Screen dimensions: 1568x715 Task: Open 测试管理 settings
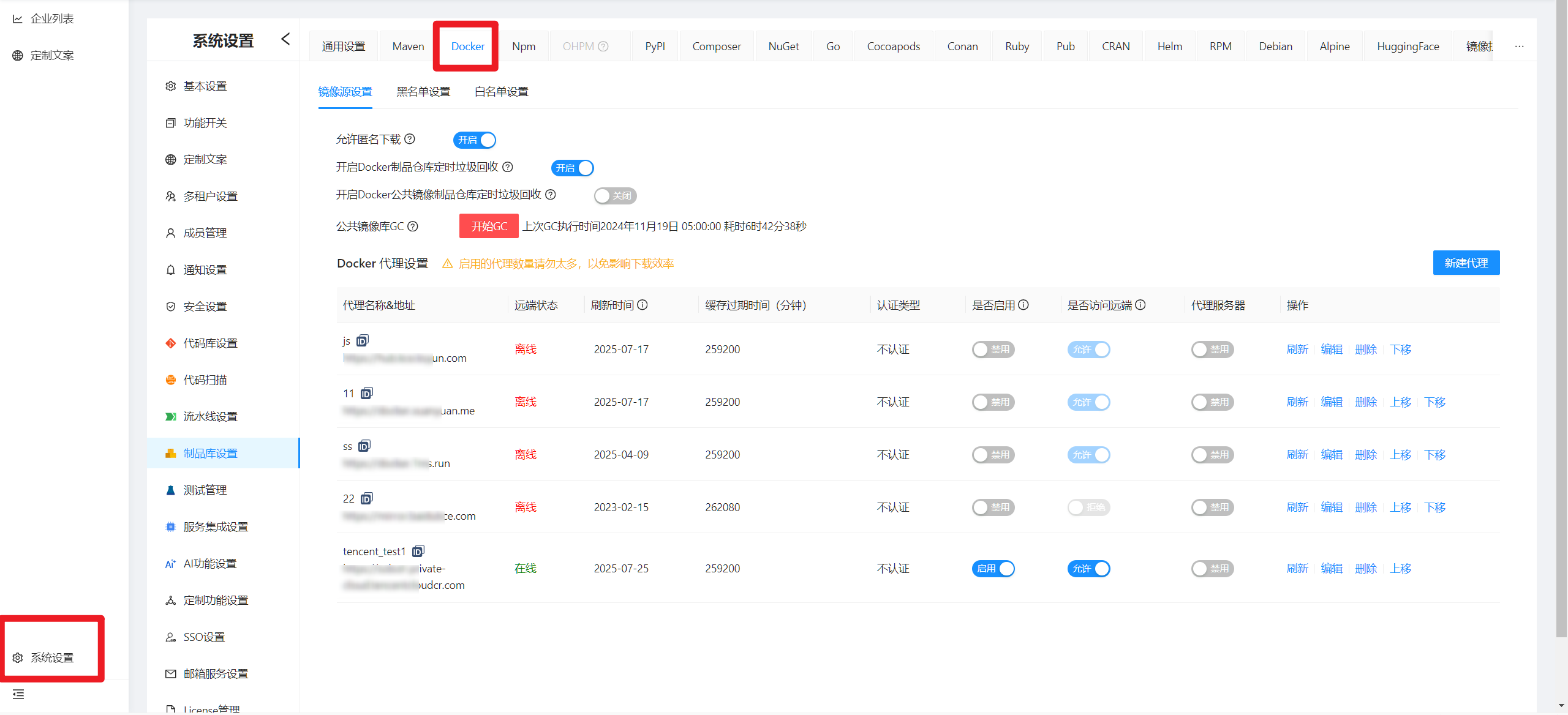tap(205, 490)
